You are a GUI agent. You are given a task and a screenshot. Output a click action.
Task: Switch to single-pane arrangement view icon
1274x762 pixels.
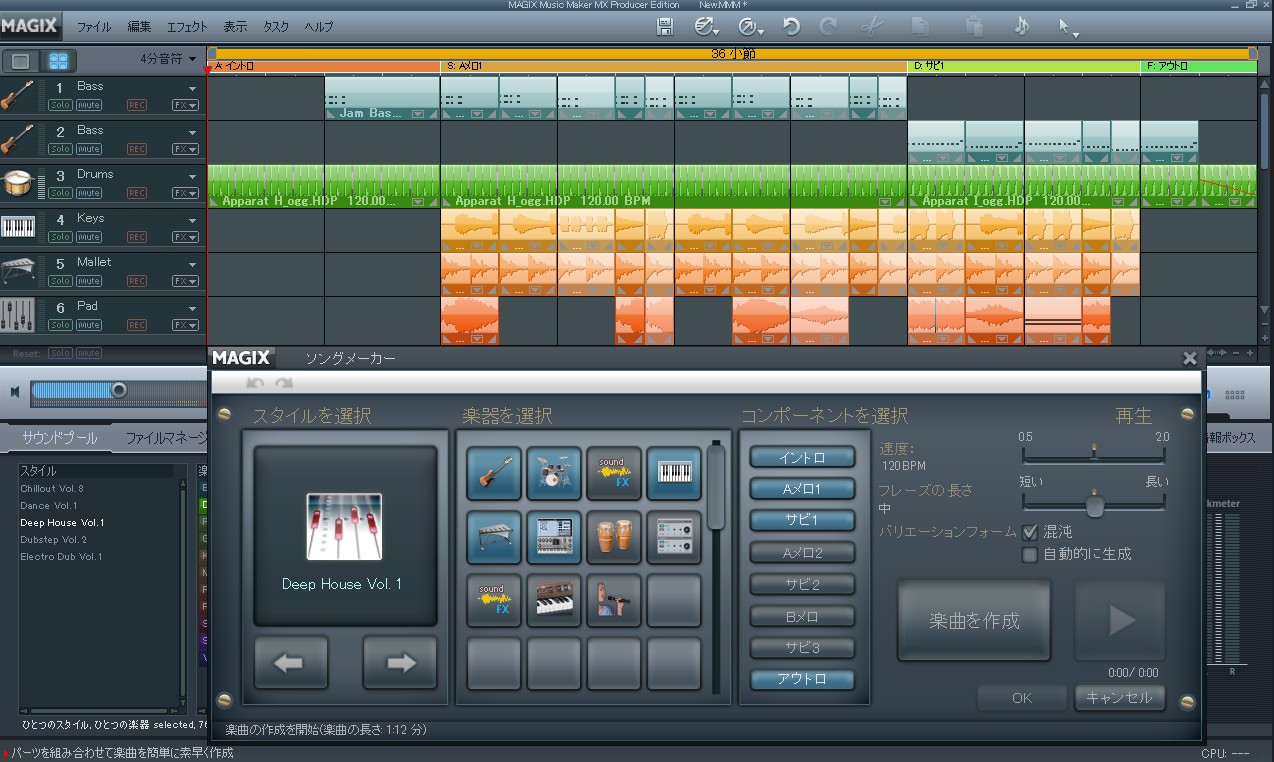pyautogui.click(x=20, y=61)
